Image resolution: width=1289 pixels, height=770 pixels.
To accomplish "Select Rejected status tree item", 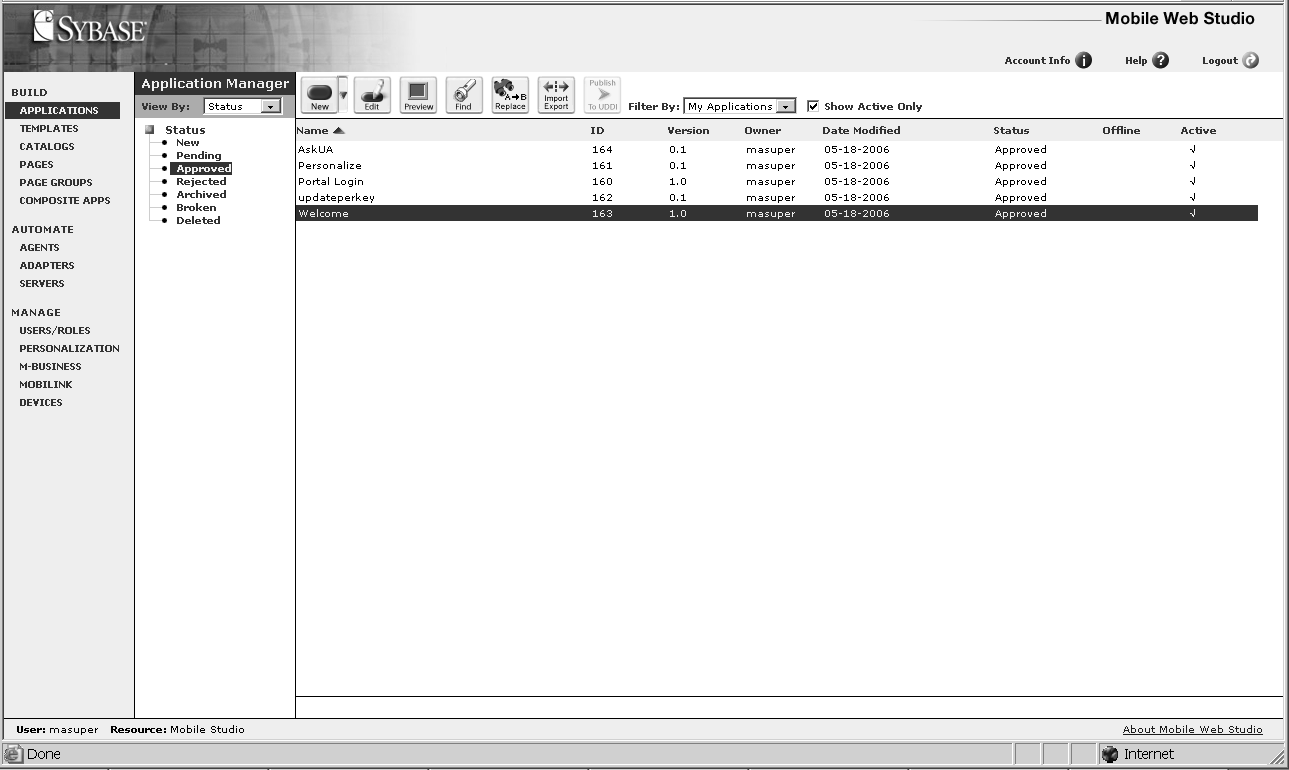I will [201, 182].
